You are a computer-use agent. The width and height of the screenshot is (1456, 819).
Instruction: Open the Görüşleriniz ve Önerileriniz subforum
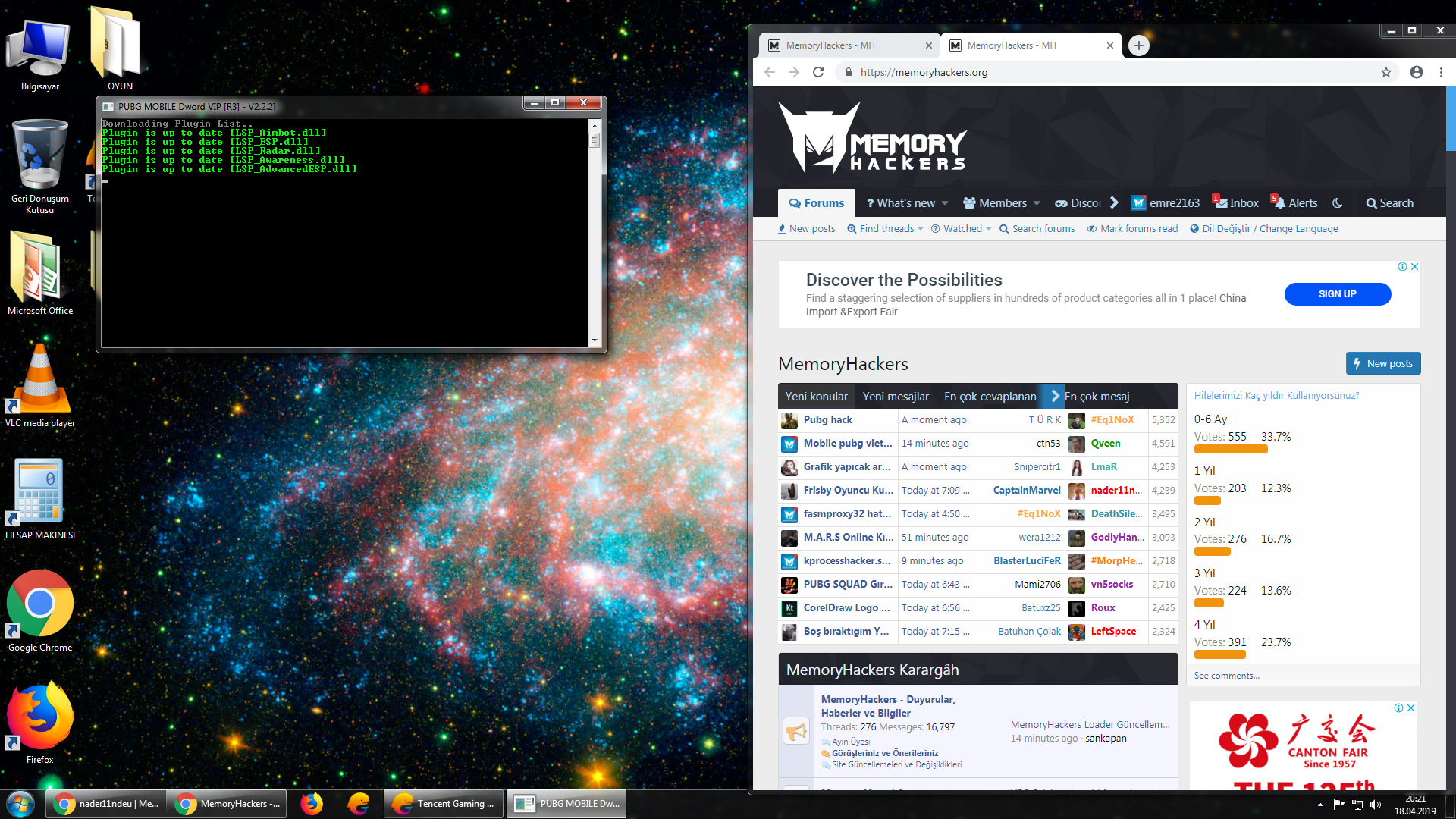click(x=885, y=753)
